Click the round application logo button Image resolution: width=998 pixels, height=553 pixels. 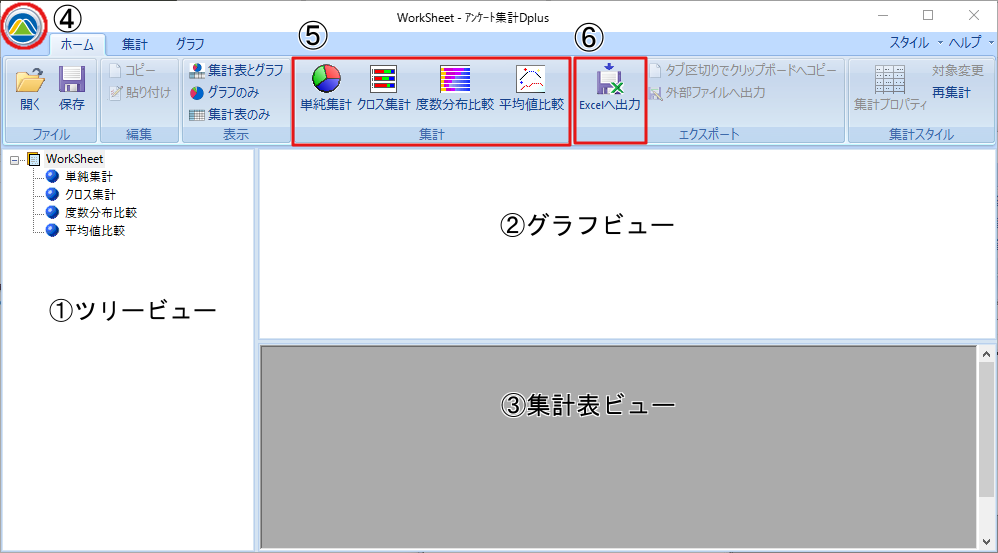click(x=24, y=26)
